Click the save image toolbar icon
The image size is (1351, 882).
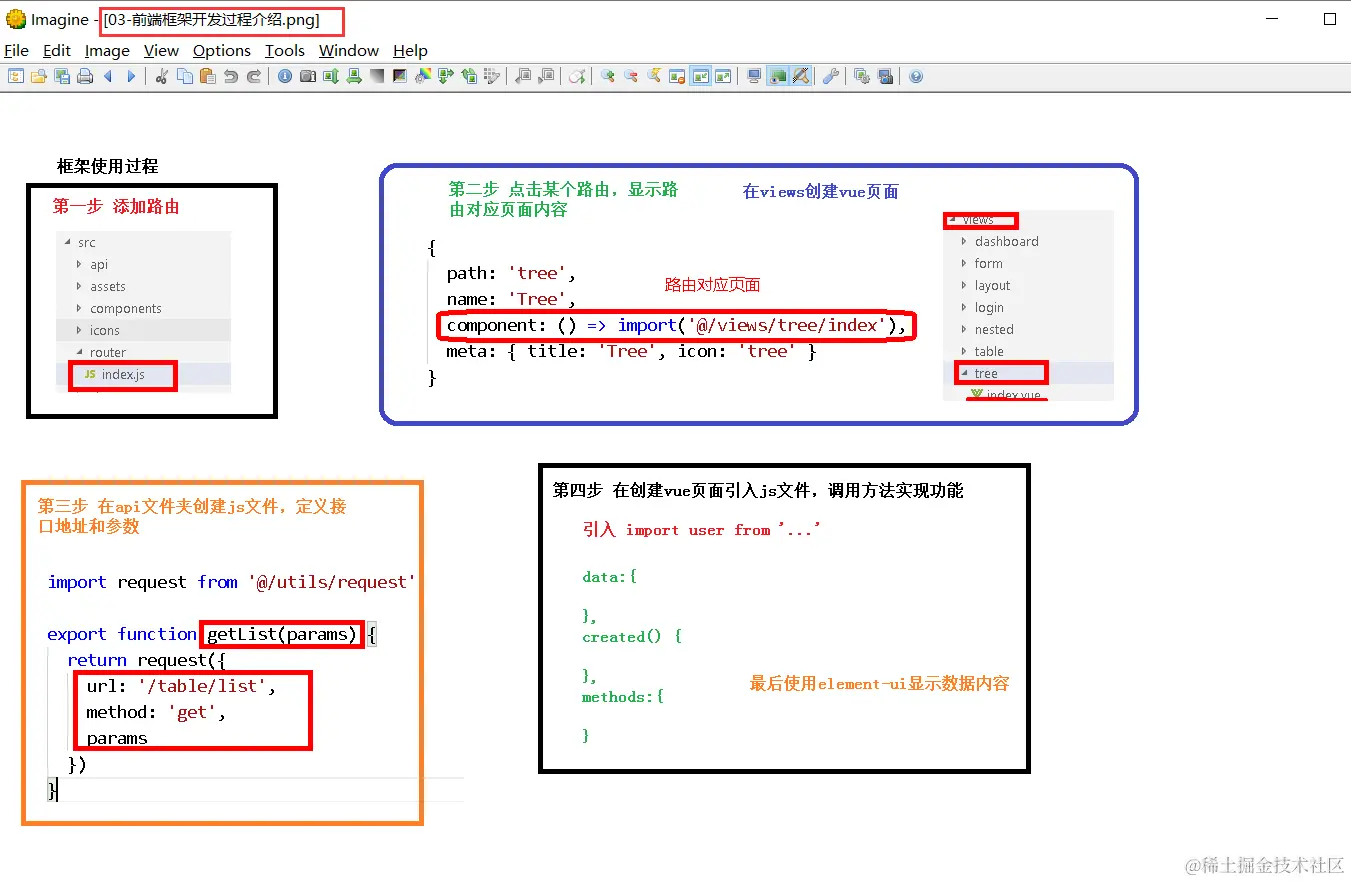click(x=61, y=76)
